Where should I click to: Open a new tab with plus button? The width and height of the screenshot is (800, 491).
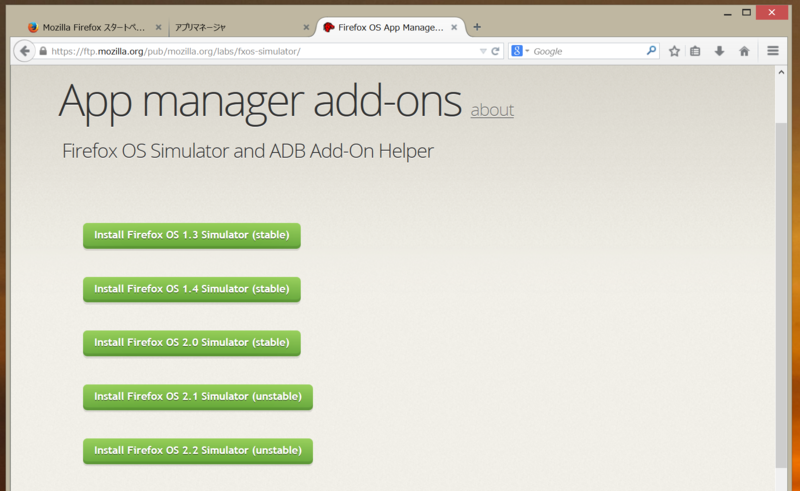[x=477, y=27]
